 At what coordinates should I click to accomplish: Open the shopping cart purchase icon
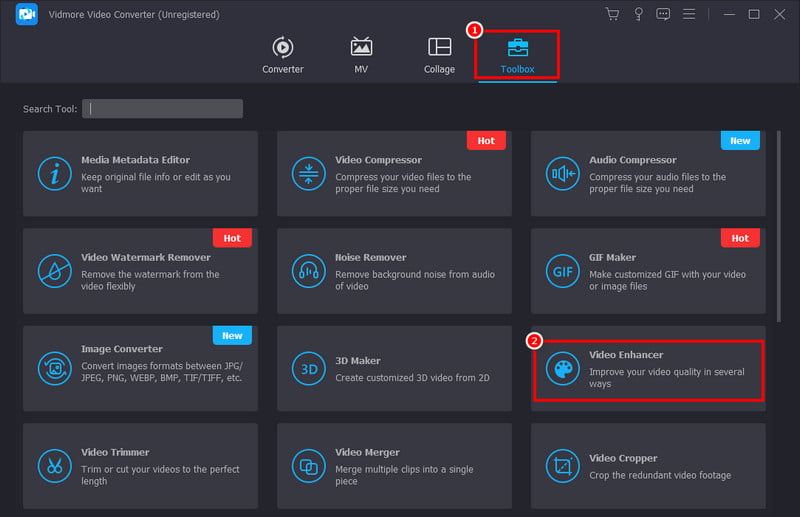click(613, 14)
